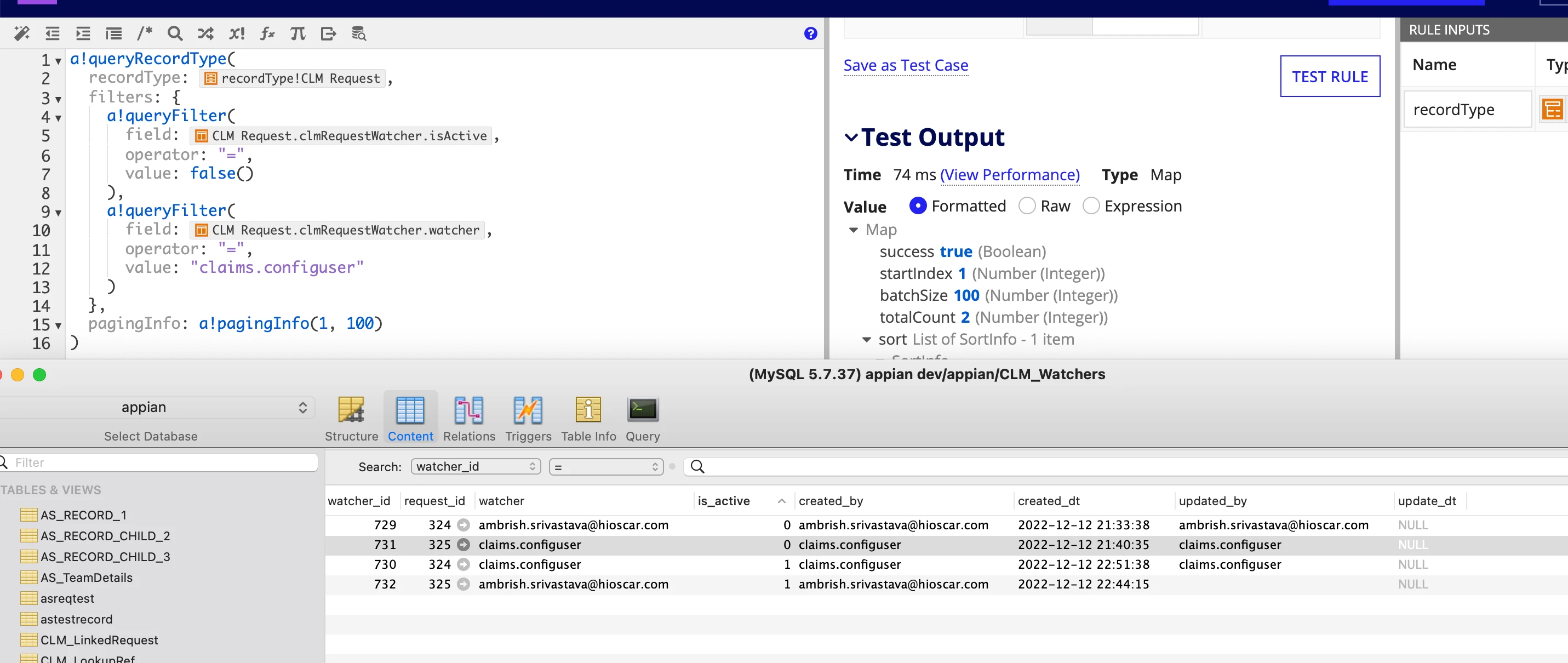The image size is (1568, 663).
Task: Open the Query terminal icon
Action: point(643,419)
